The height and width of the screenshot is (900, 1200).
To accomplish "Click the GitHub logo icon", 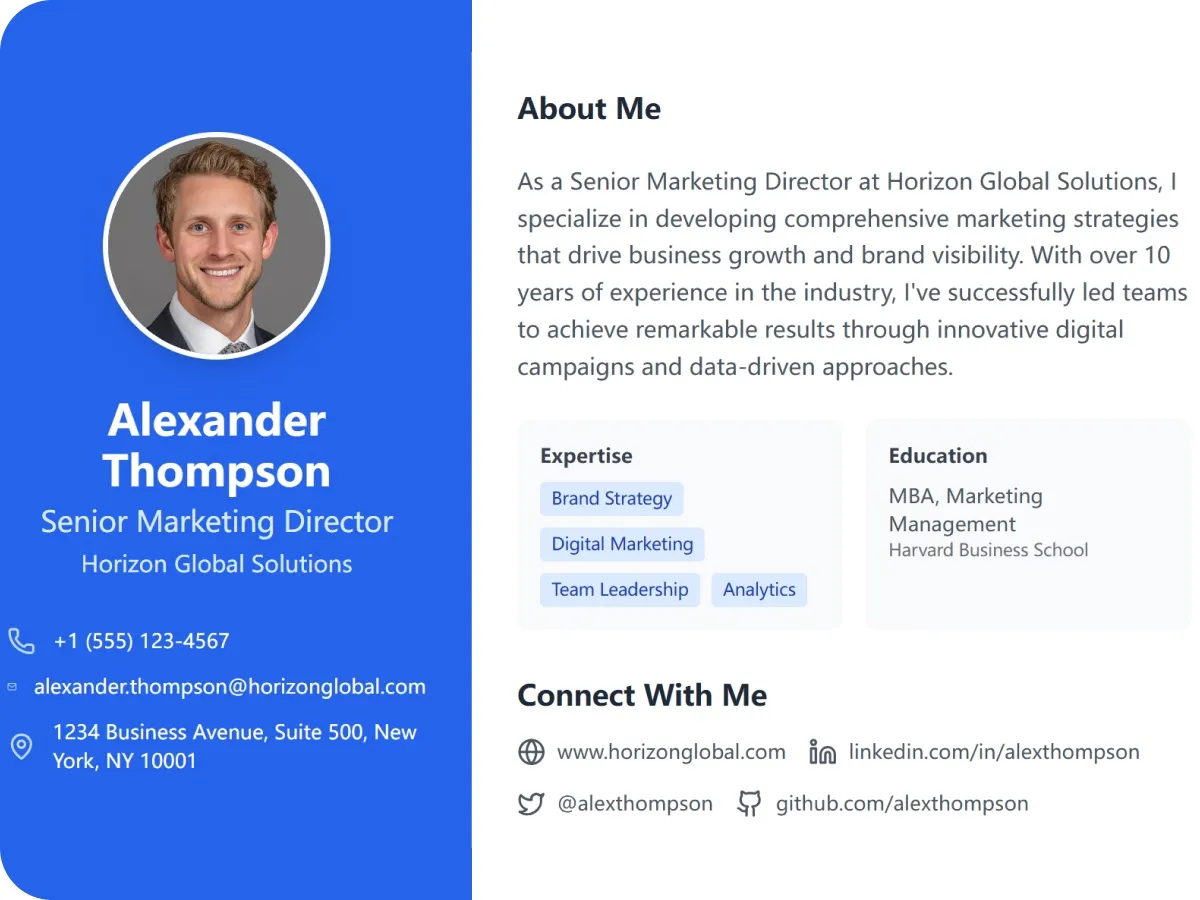I will point(749,804).
